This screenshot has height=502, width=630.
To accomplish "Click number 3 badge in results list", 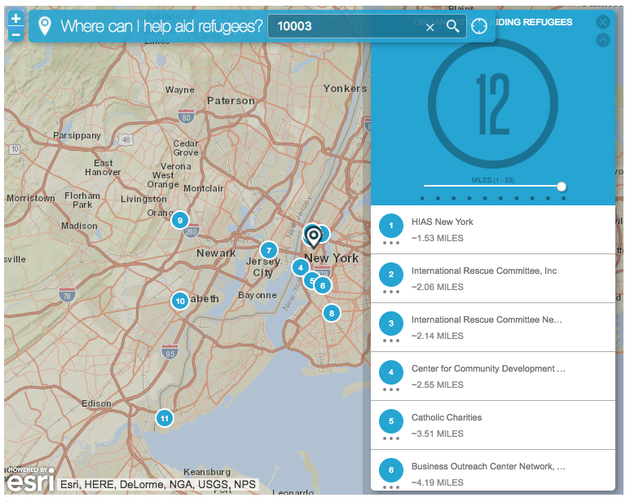I will (391, 323).
